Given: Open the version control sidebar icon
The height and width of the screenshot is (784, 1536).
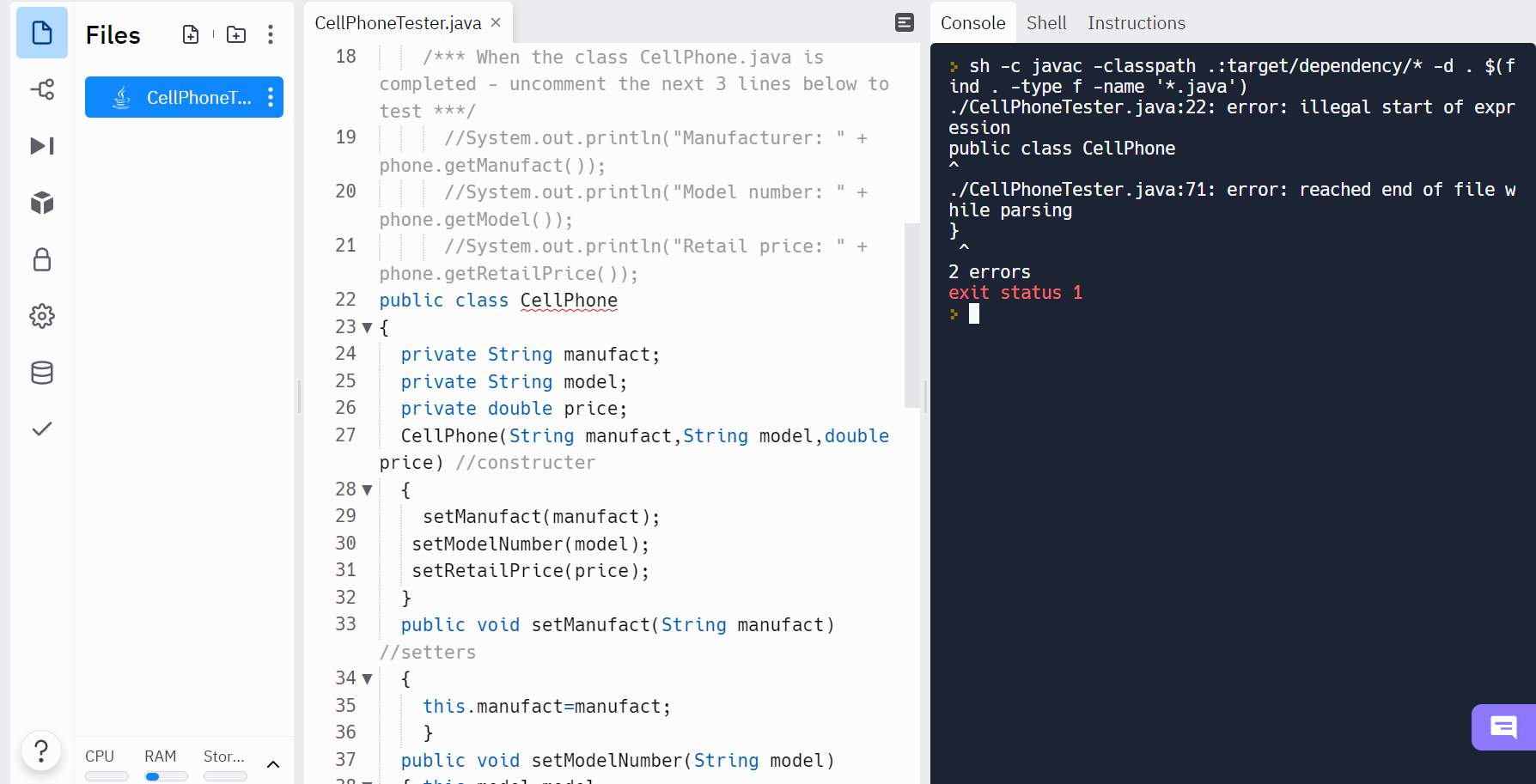Looking at the screenshot, I should (x=41, y=89).
